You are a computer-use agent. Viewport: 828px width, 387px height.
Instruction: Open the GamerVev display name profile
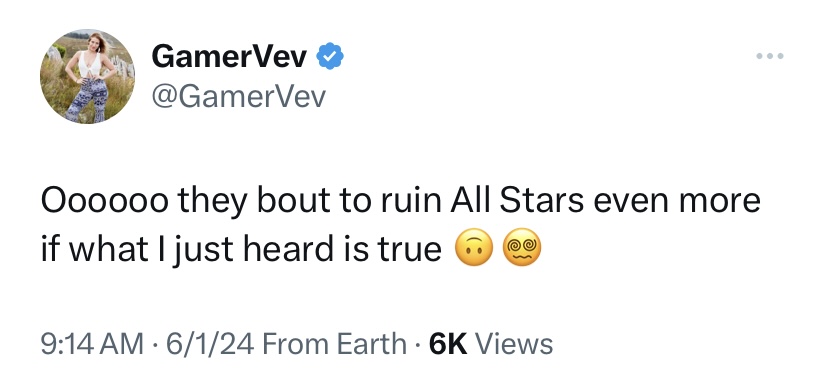click(x=229, y=56)
